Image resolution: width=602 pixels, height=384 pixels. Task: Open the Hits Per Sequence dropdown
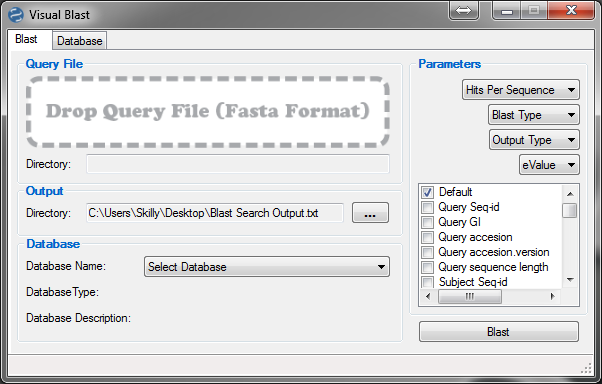(x=521, y=90)
